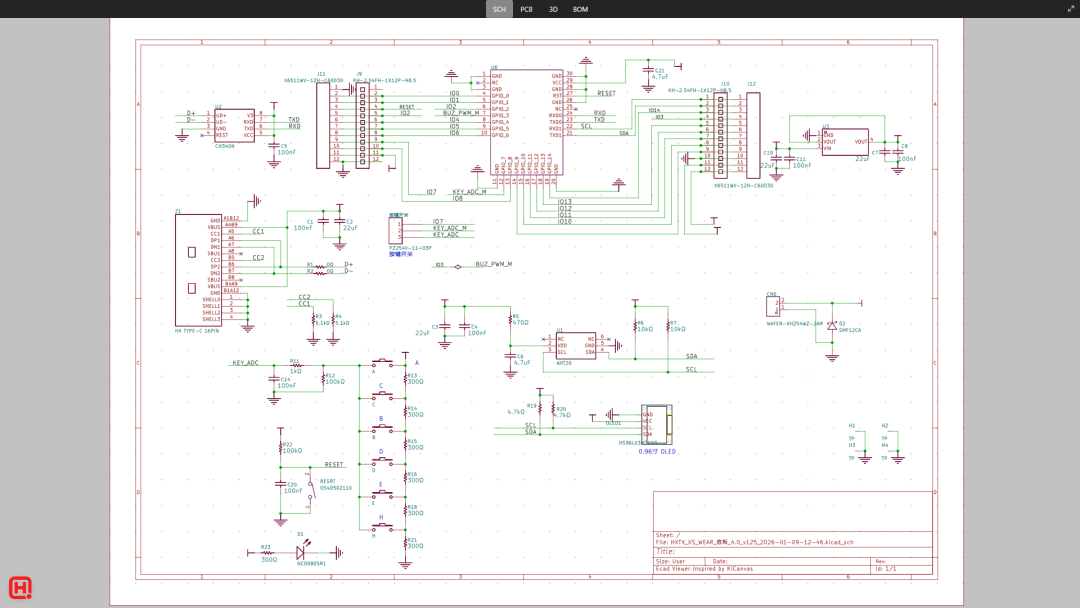Toggle fullscreen with the expand arrows icon
Screen dimensions: 1080x608
1071,8
